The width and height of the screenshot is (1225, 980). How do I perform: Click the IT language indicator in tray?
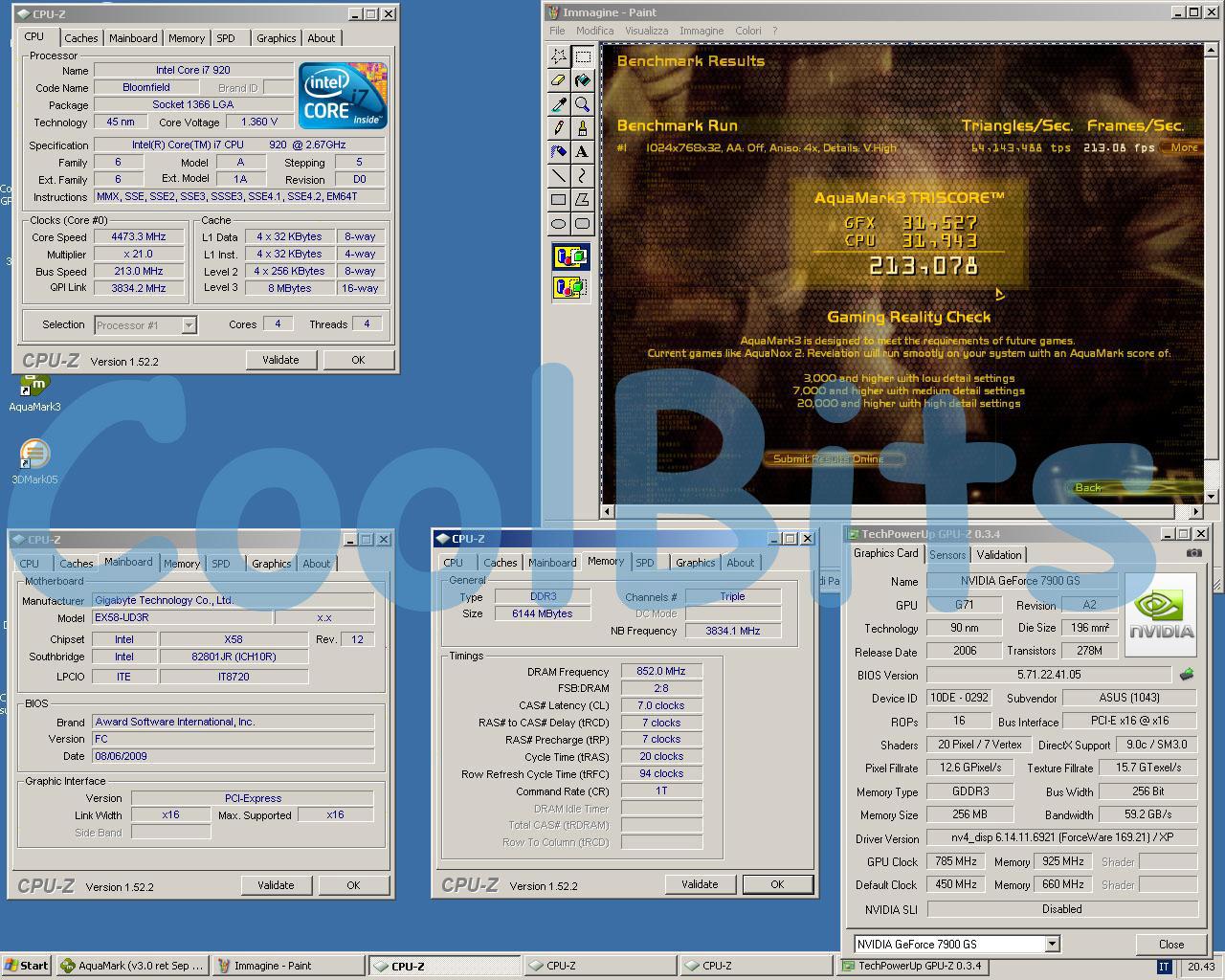pos(1164,967)
